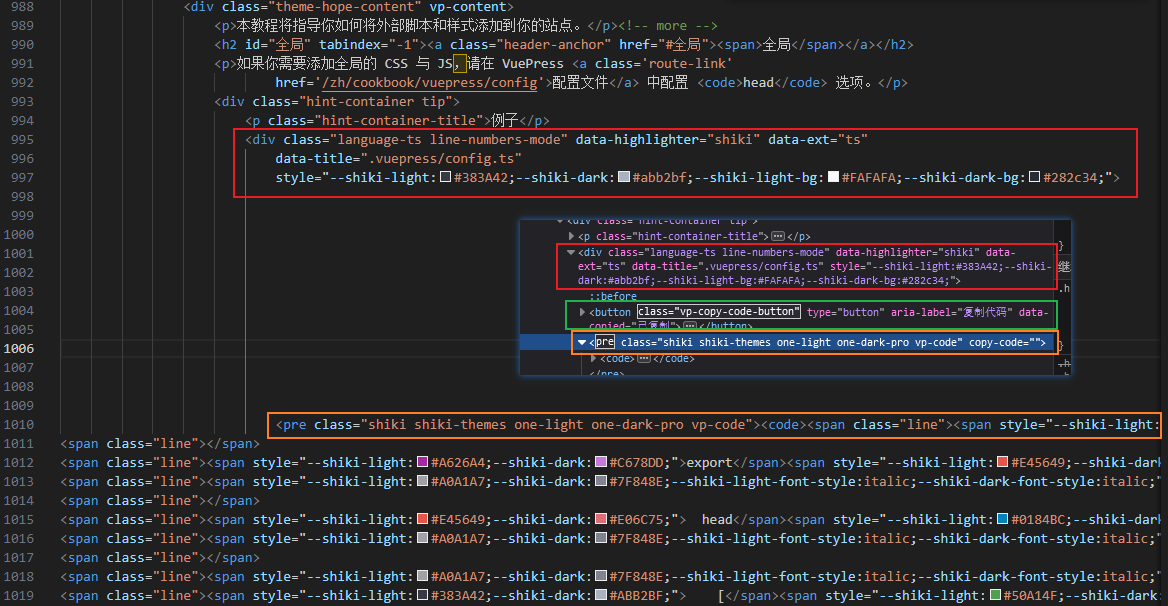Click the #E06C75 color swatch on line 1015
The image size is (1168, 606).
[600, 520]
